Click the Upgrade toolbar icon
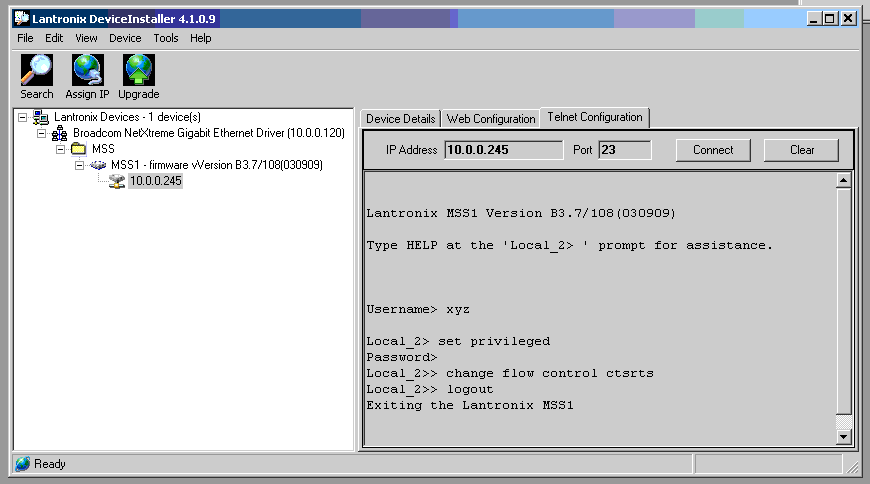 139,70
